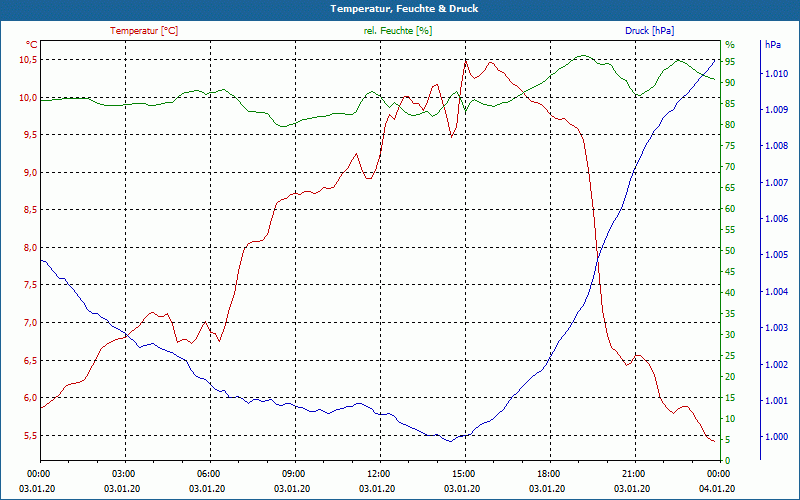Click the green '%' axis unit label

730,44
